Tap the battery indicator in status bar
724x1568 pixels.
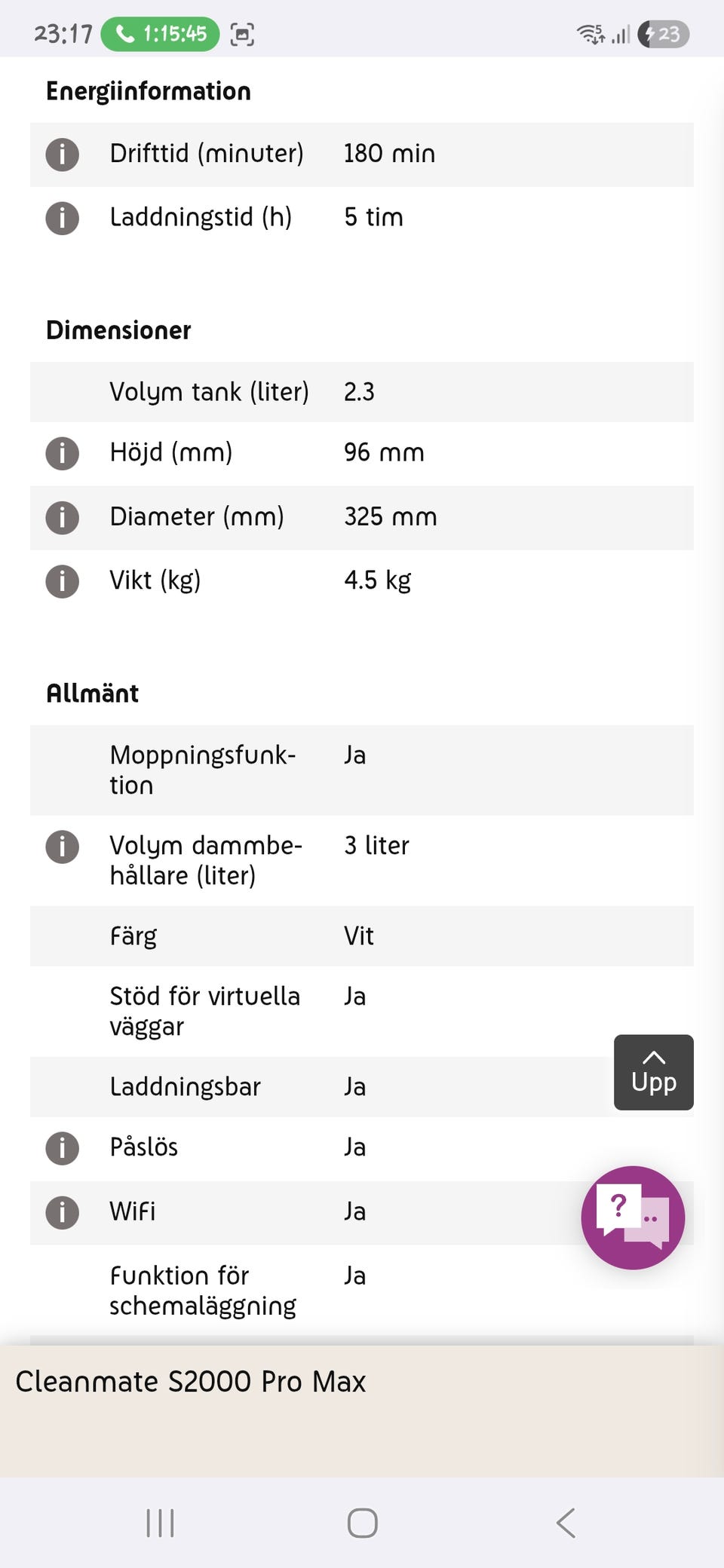pyautogui.click(x=664, y=34)
